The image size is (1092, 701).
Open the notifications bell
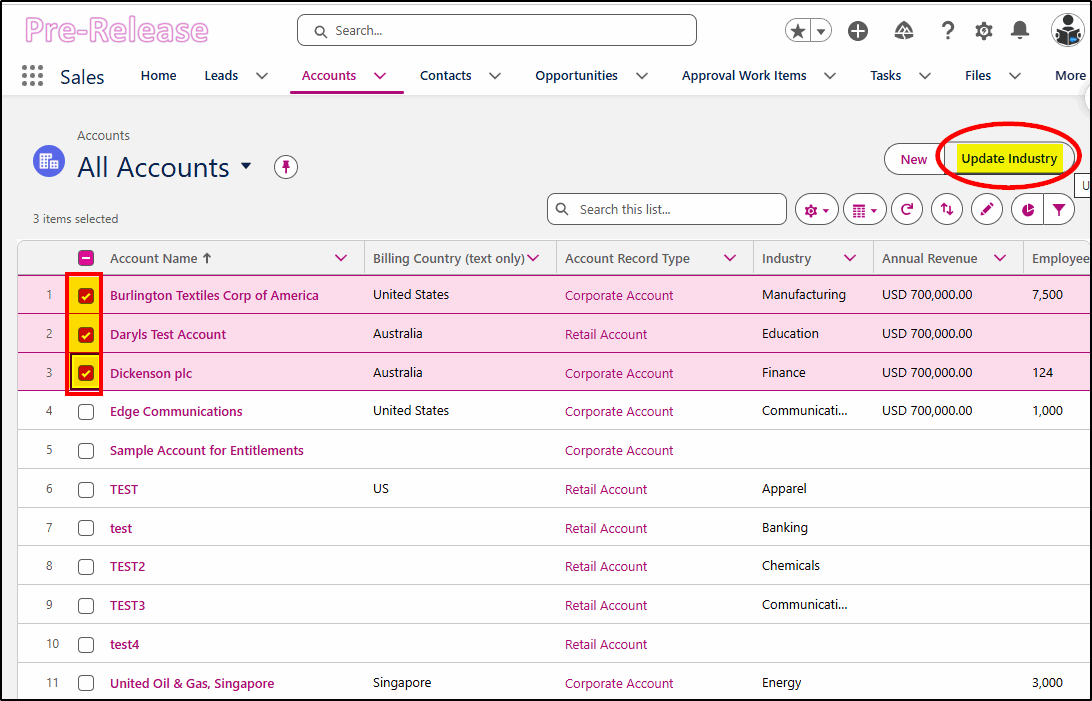click(x=1020, y=31)
